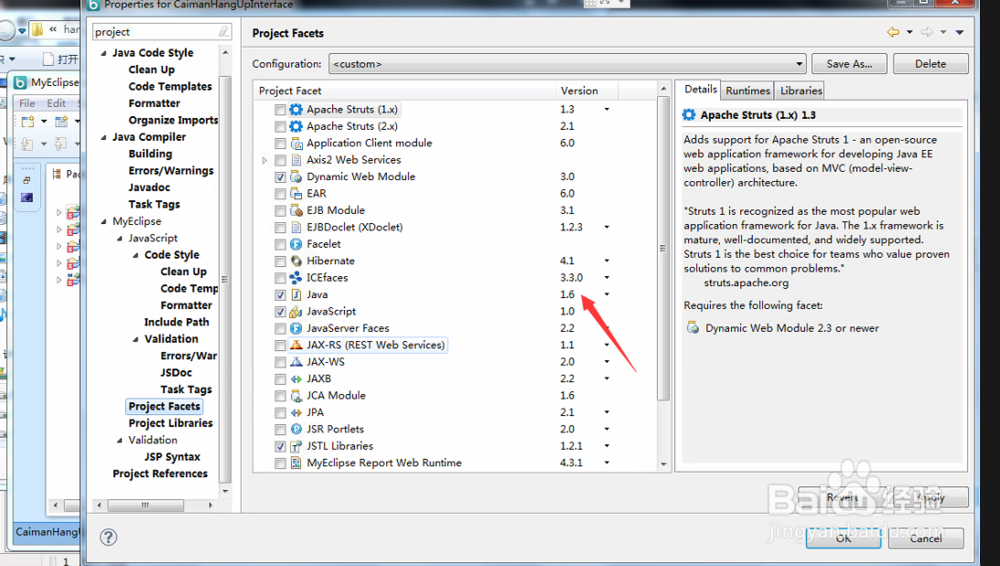Collapse the MyEclipse tree node
1000x566 pixels.
pyautogui.click(x=104, y=221)
